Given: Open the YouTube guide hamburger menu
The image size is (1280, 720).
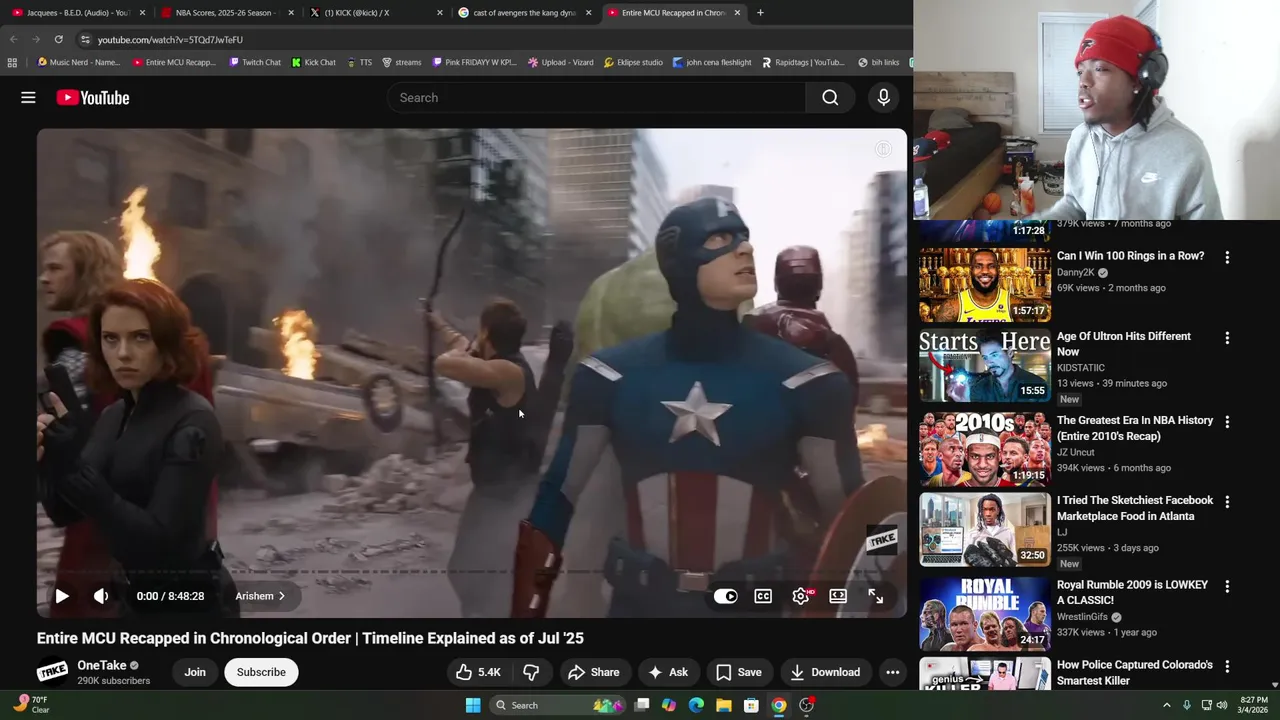Looking at the screenshot, I should [28, 97].
